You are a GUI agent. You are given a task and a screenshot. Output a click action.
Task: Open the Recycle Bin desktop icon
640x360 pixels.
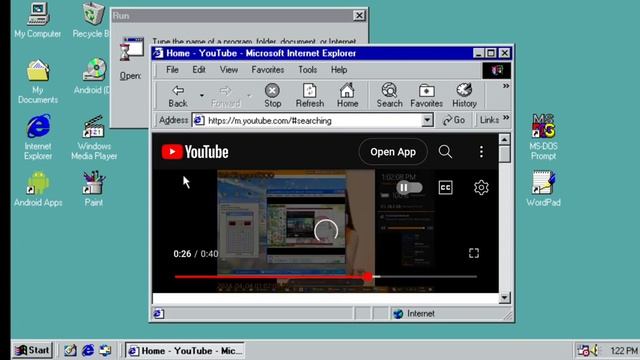click(92, 20)
